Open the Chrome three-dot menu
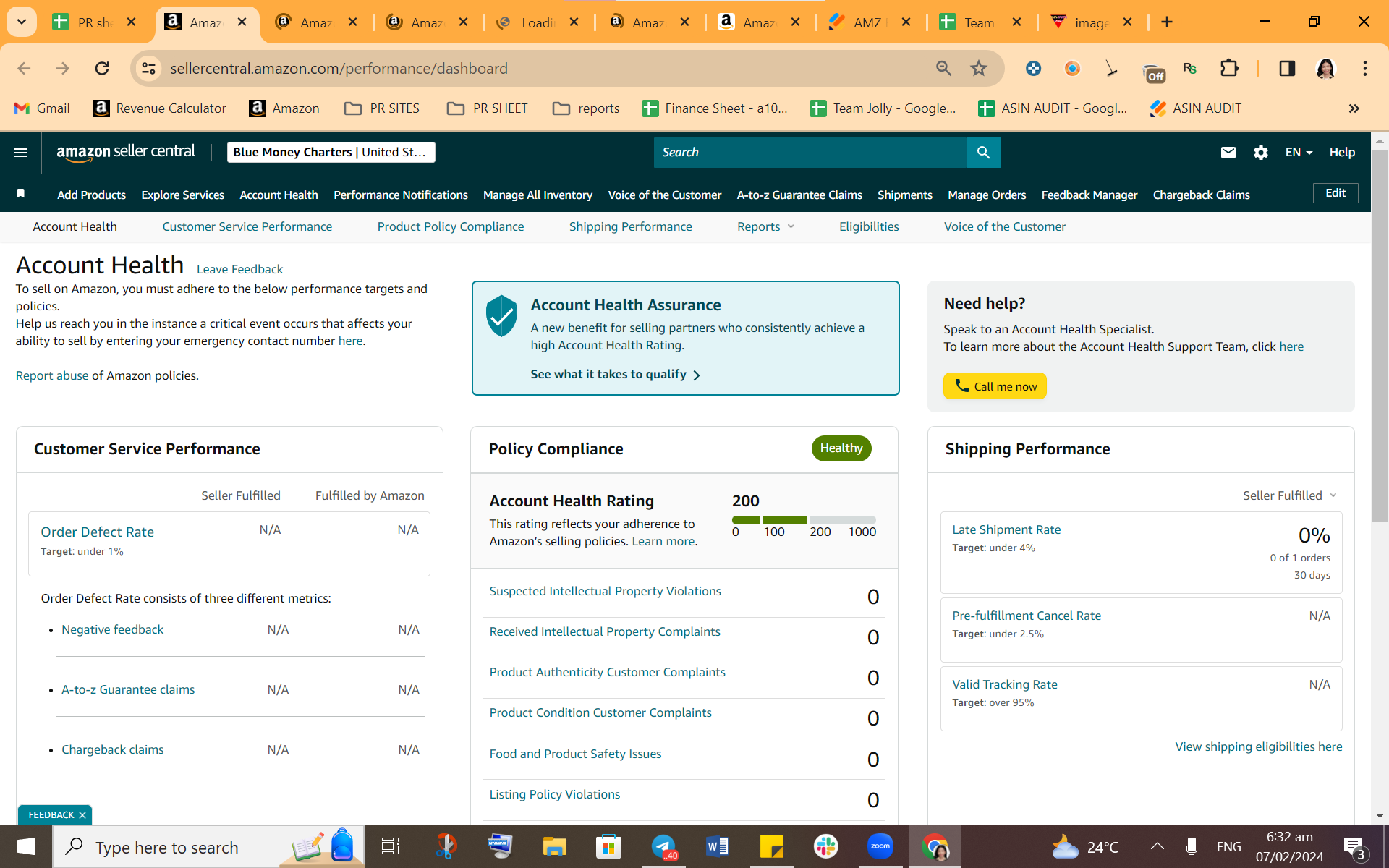The height and width of the screenshot is (868, 1389). [1364, 68]
